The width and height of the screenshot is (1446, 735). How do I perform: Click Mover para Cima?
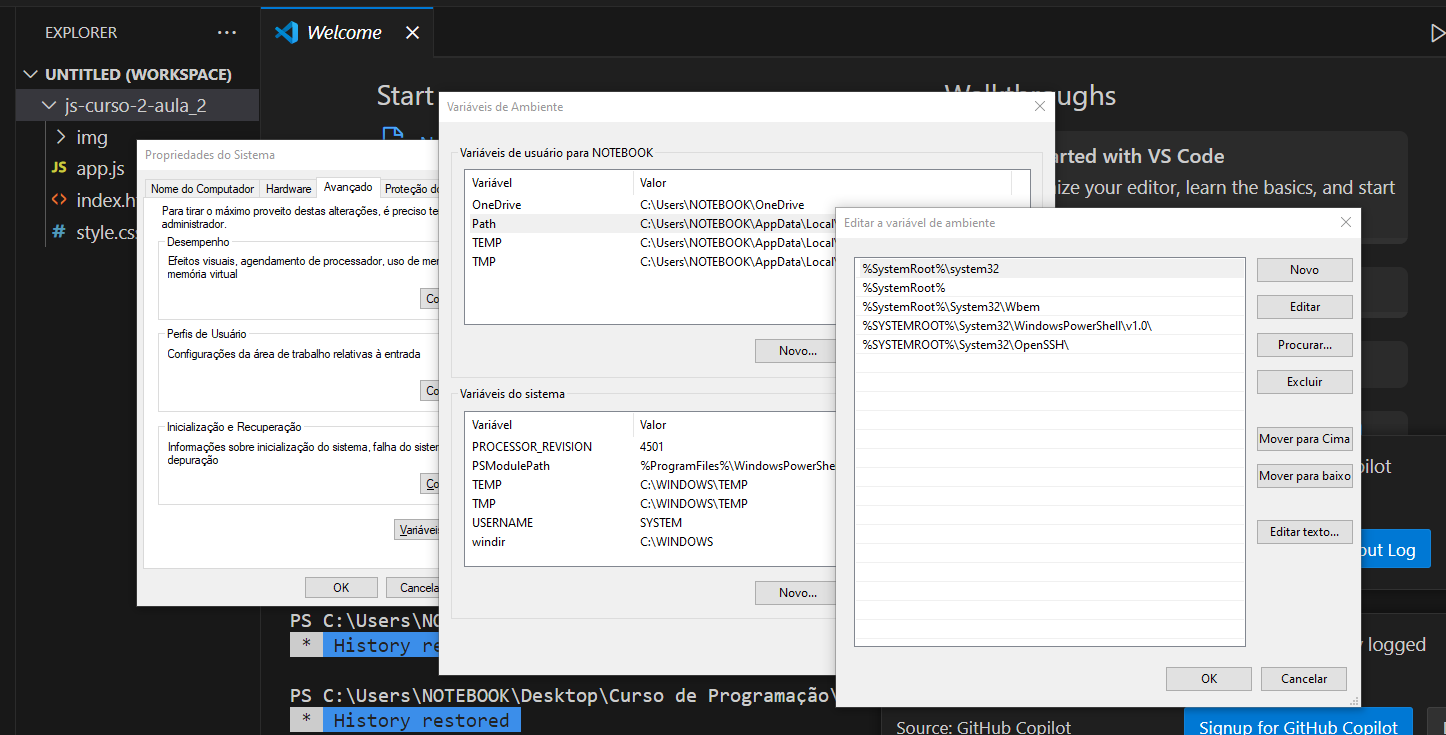pyautogui.click(x=1305, y=439)
